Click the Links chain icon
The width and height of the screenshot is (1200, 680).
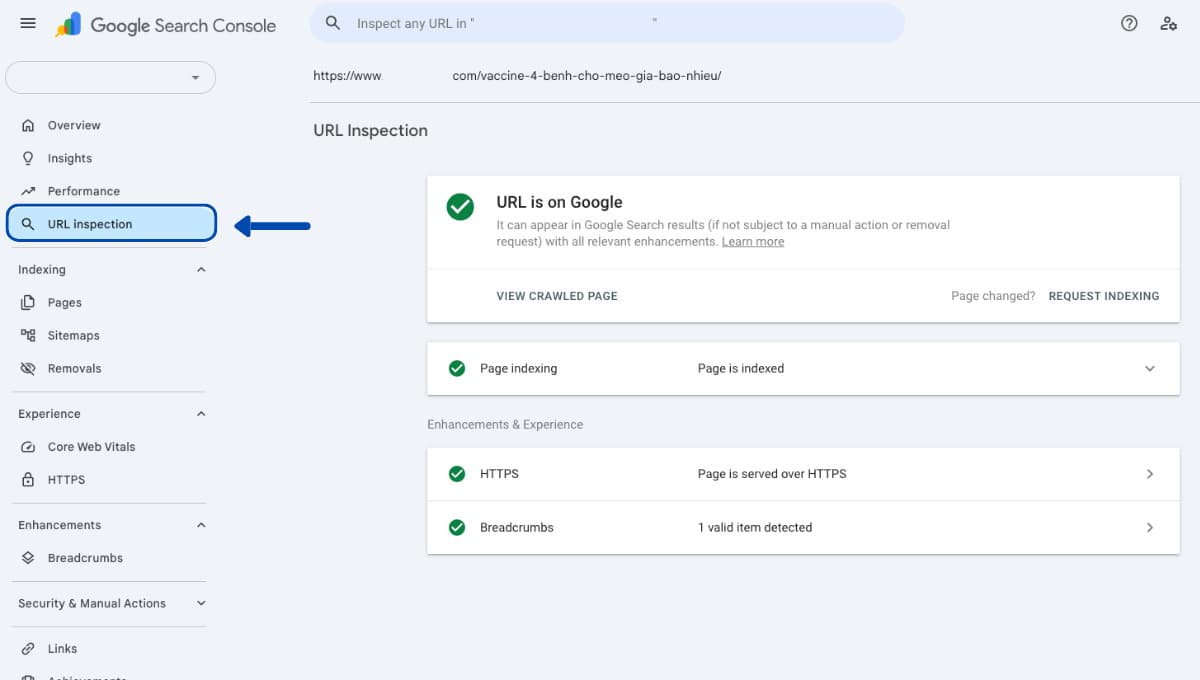coord(28,649)
